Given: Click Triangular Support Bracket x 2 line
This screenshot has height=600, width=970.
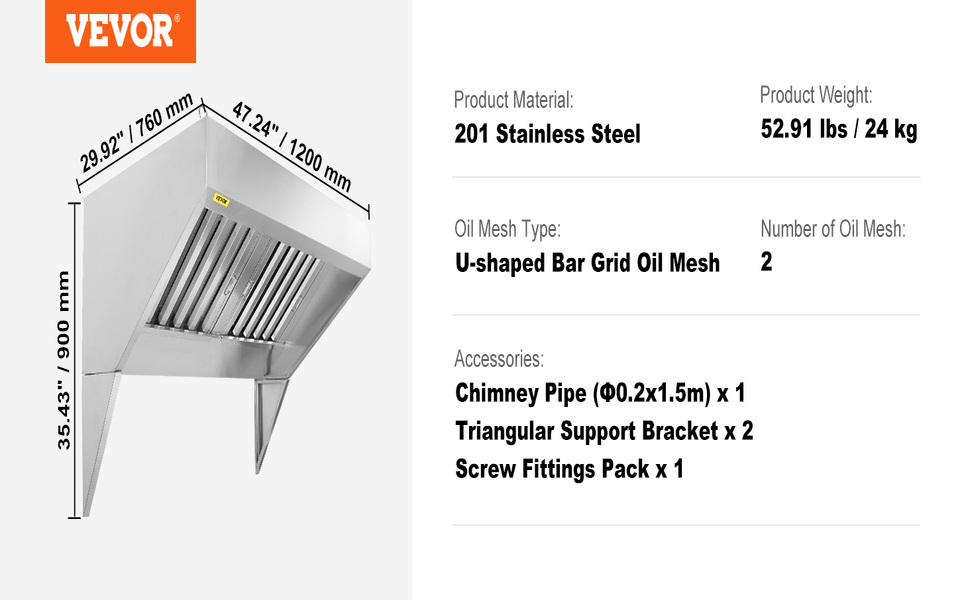Looking at the screenshot, I should [604, 431].
